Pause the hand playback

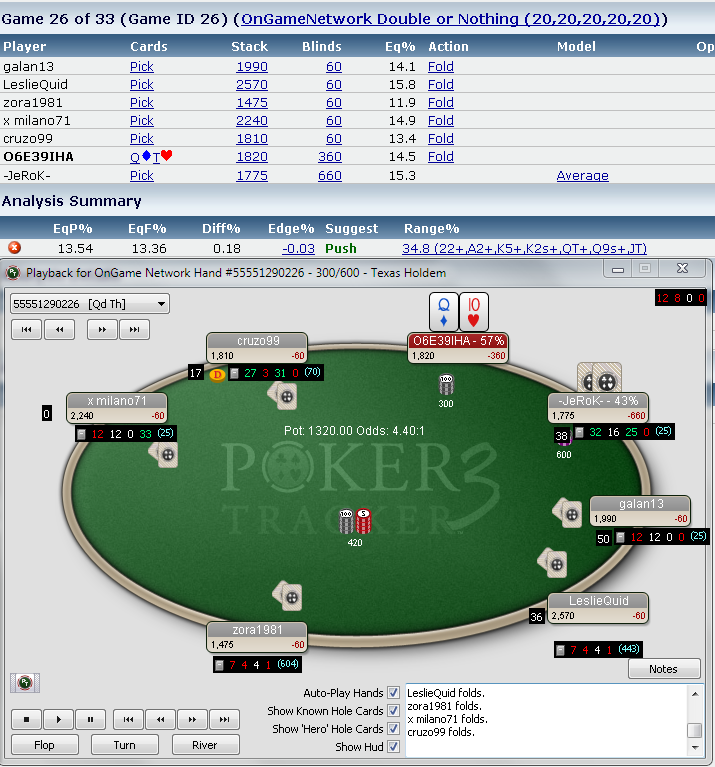(x=90, y=719)
